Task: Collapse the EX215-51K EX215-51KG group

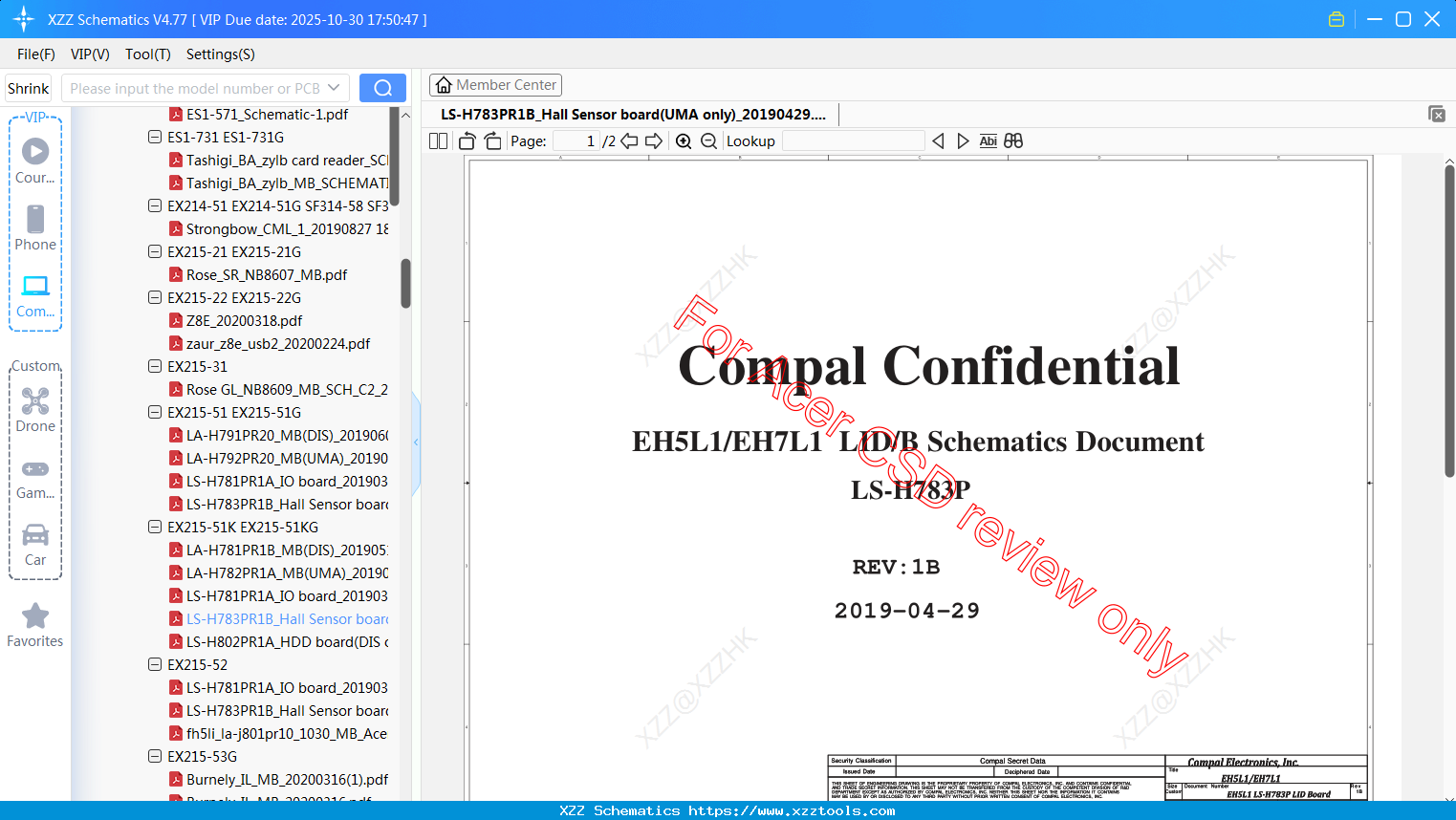Action: (x=155, y=528)
